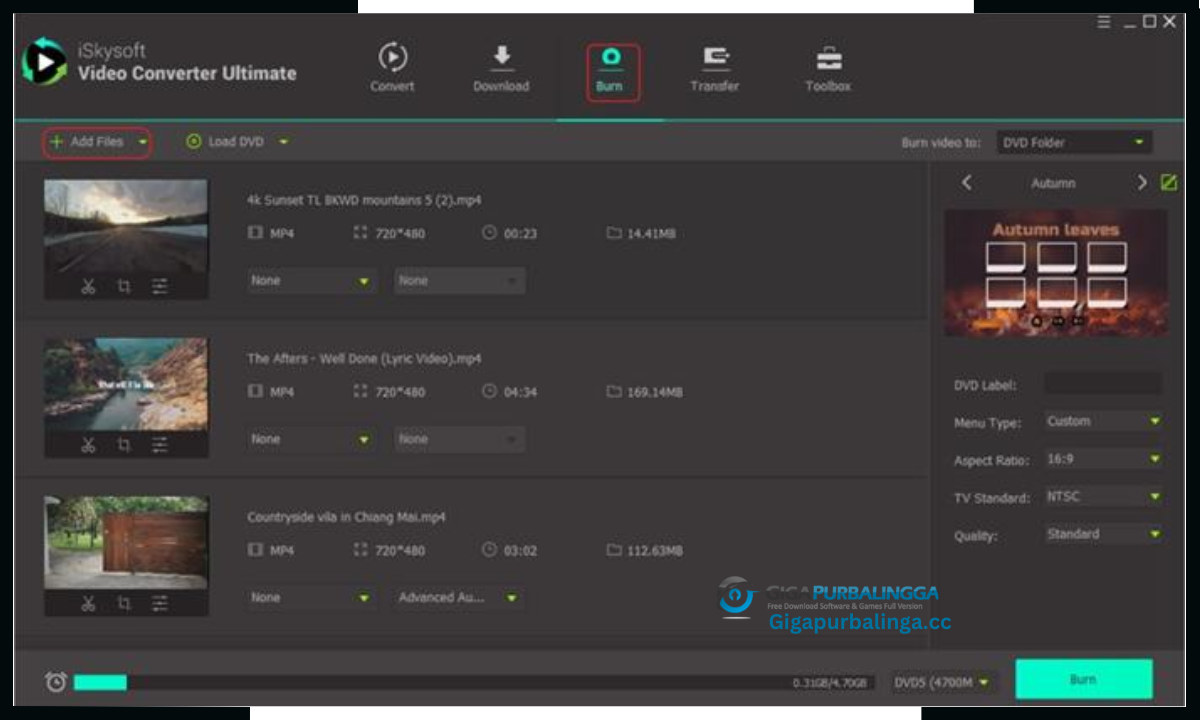Open the Menu Type Custom dropdown
Viewport: 1200px width, 720px height.
click(1103, 421)
